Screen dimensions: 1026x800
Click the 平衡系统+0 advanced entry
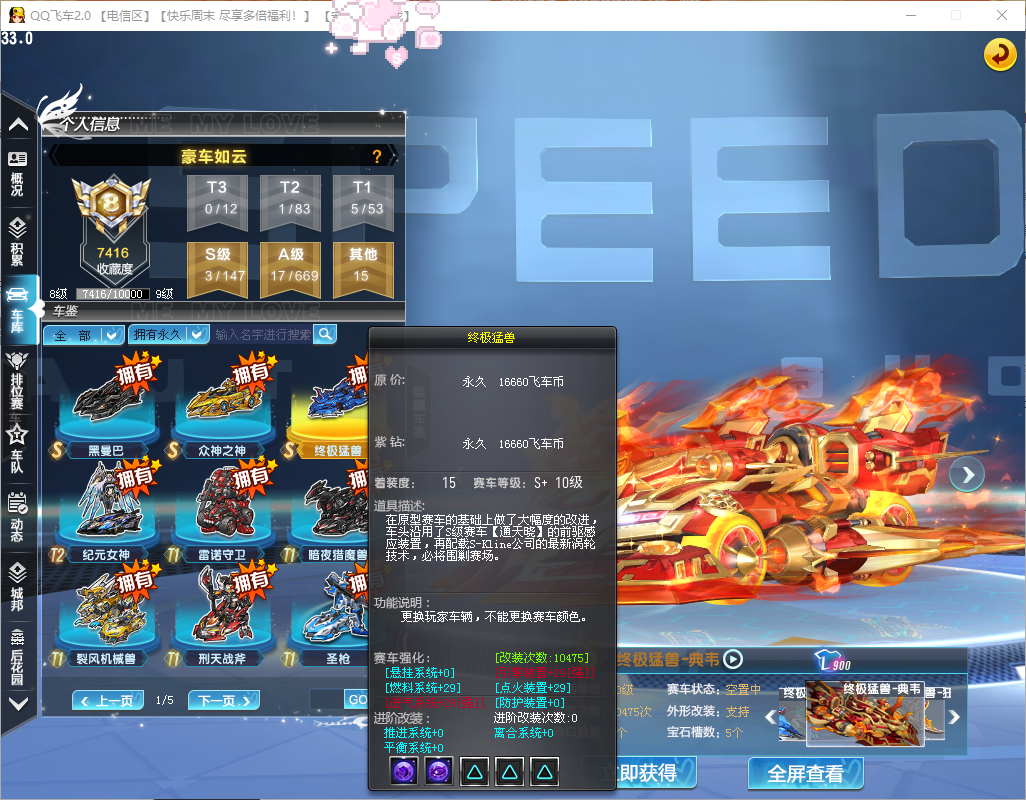point(414,748)
